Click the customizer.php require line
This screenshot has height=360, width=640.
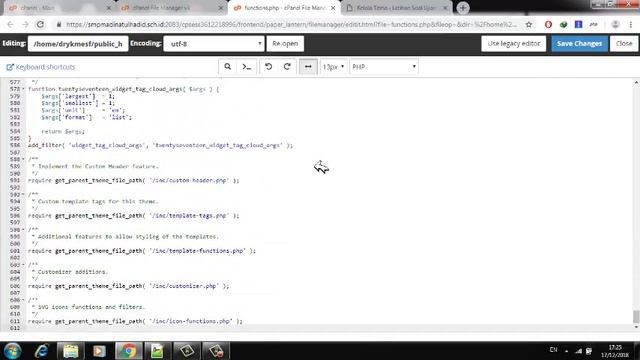click(129, 286)
